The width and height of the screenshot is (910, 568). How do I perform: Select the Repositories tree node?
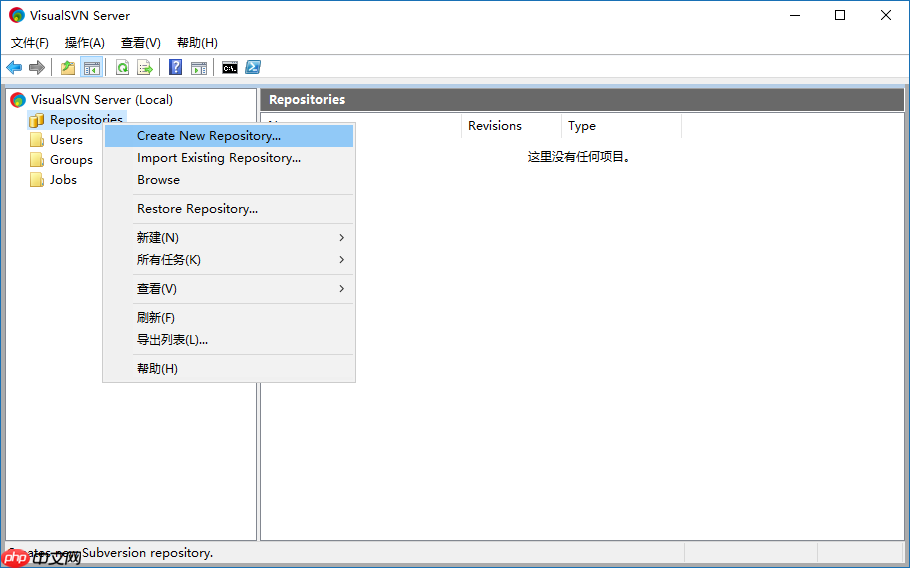pos(86,120)
